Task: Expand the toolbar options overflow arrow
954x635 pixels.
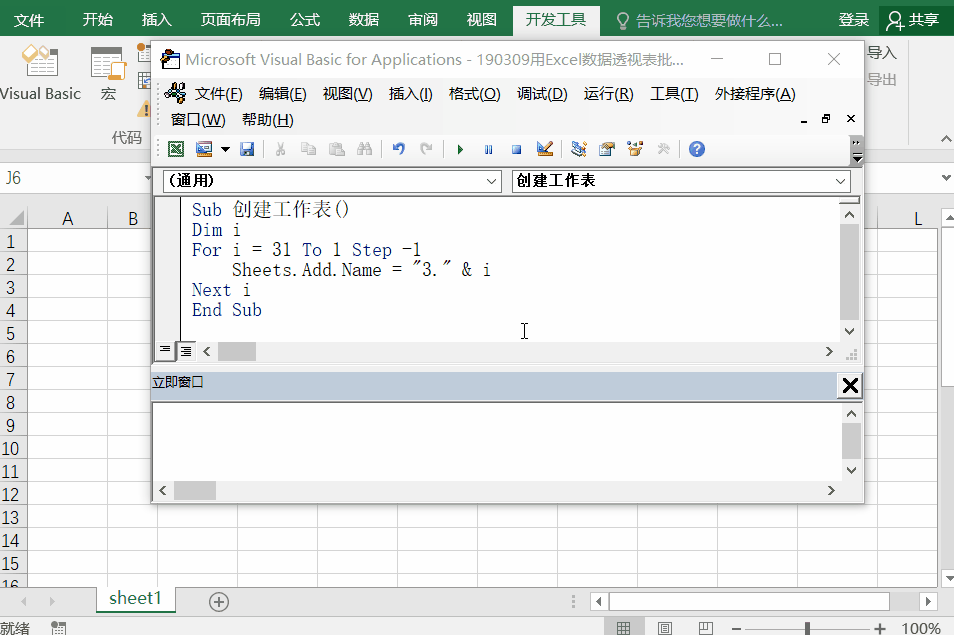Action: tap(857, 151)
